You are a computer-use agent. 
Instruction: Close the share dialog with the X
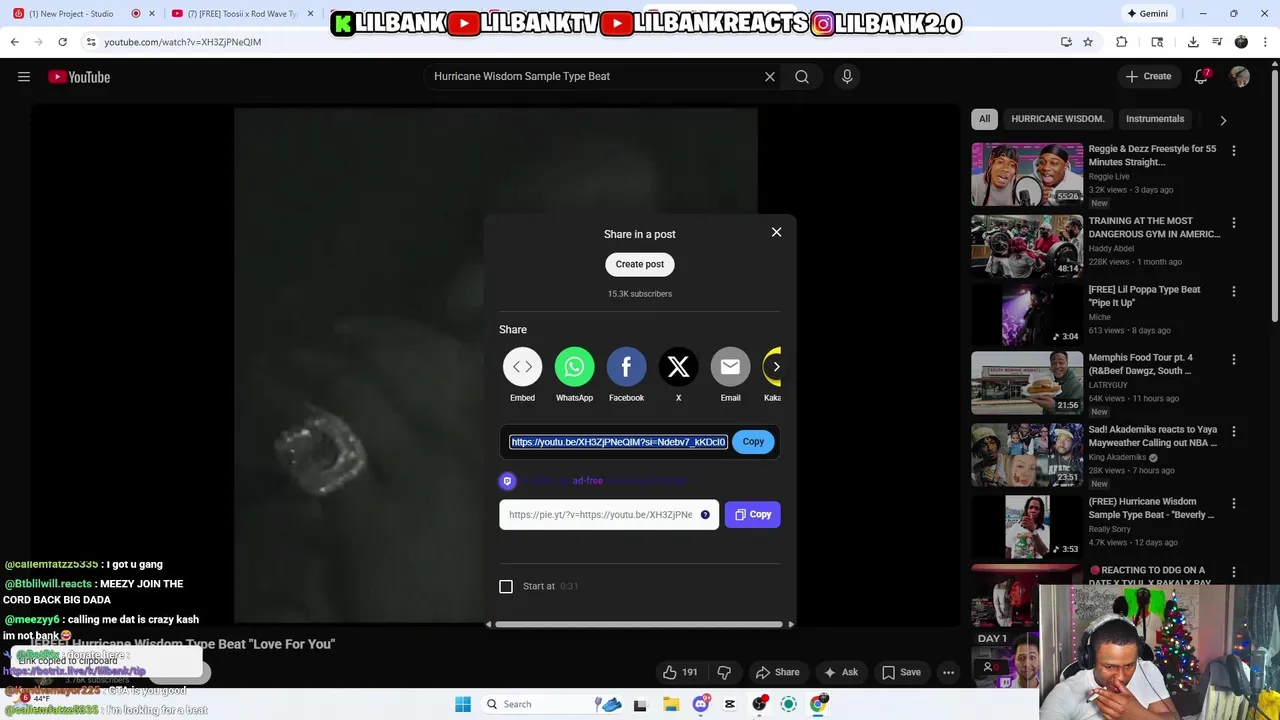776,232
